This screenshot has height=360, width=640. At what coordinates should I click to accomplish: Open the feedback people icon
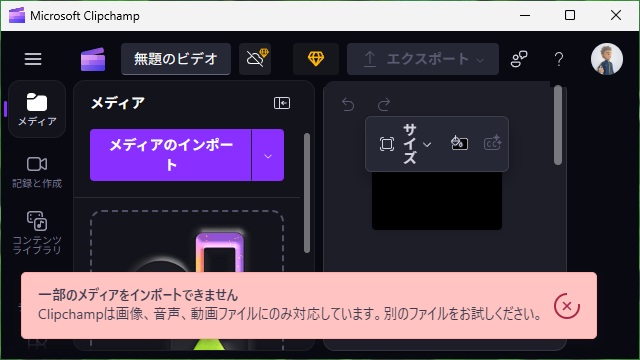pos(519,59)
